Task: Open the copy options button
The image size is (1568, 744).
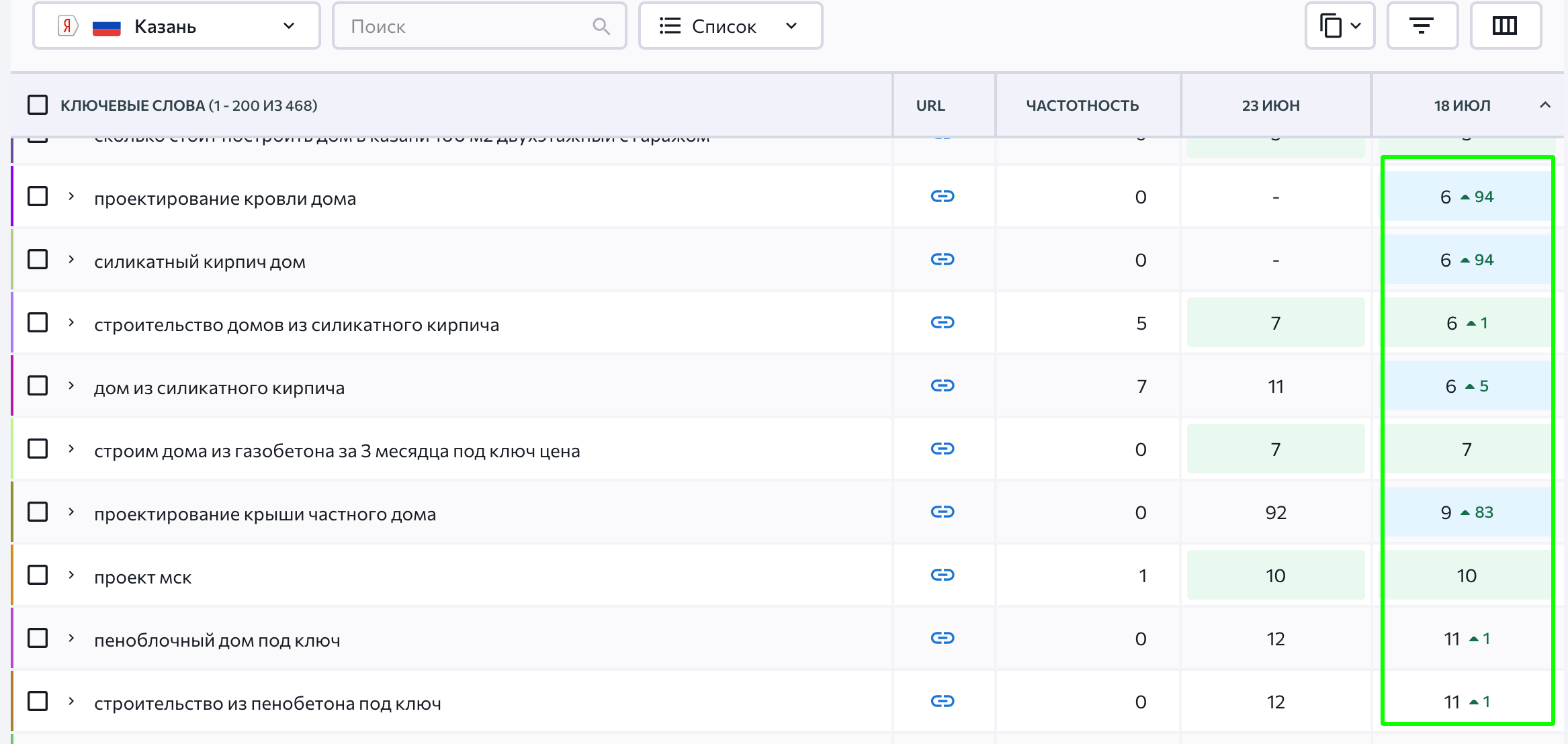Action: 1340,26
